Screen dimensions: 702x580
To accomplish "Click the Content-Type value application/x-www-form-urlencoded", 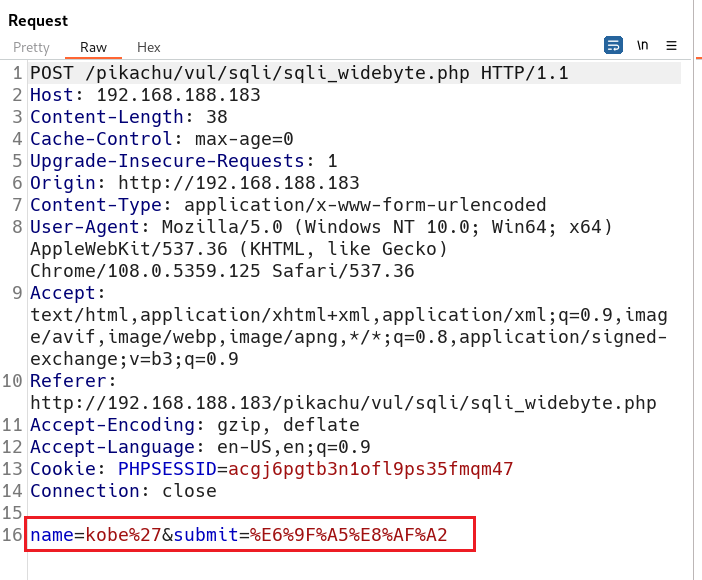I will 365,205.
